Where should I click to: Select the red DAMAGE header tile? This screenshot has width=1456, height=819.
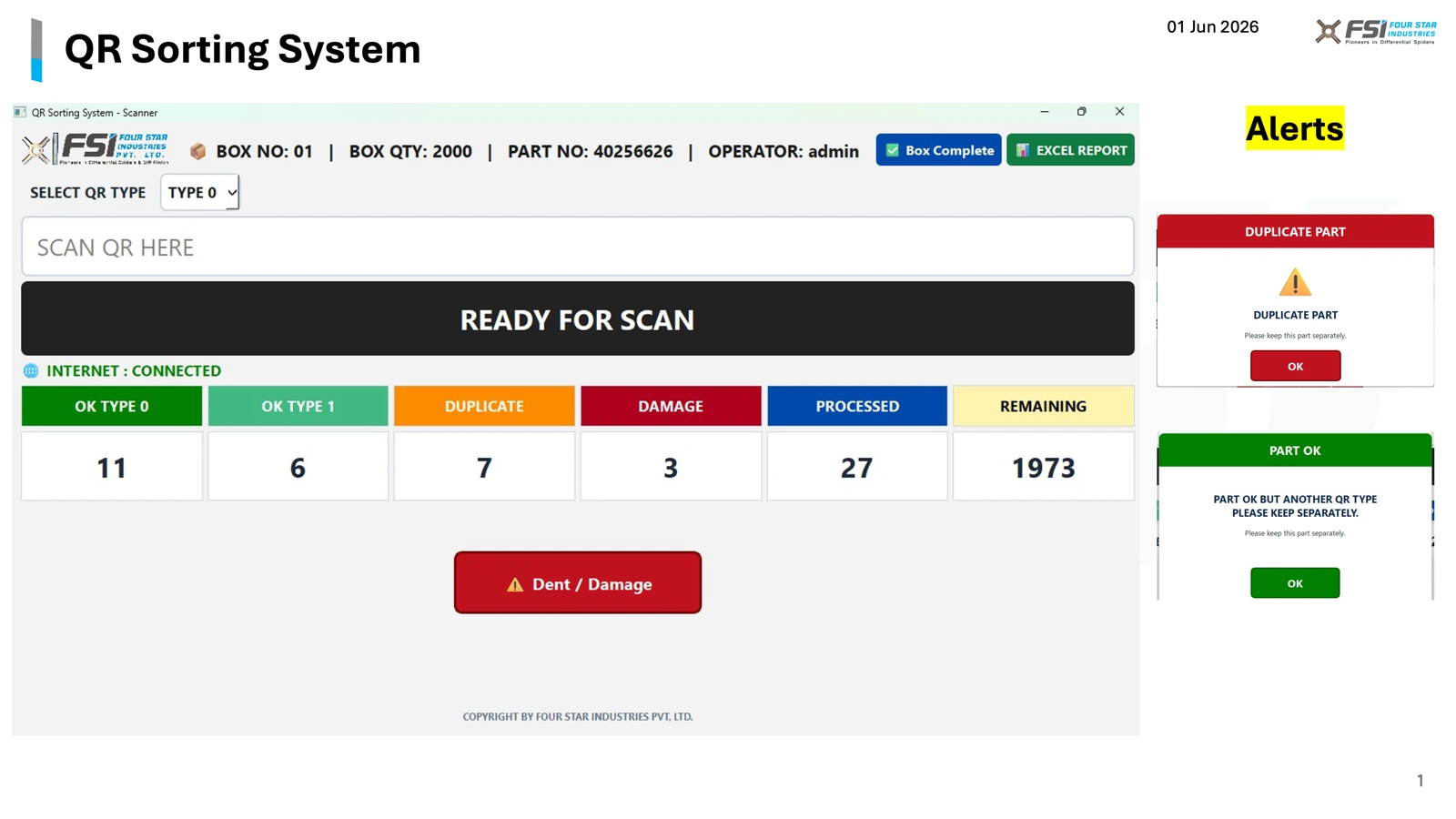[x=671, y=406]
